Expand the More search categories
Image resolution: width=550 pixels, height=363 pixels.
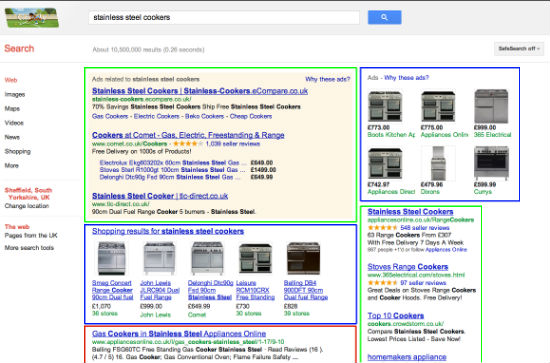(12, 165)
